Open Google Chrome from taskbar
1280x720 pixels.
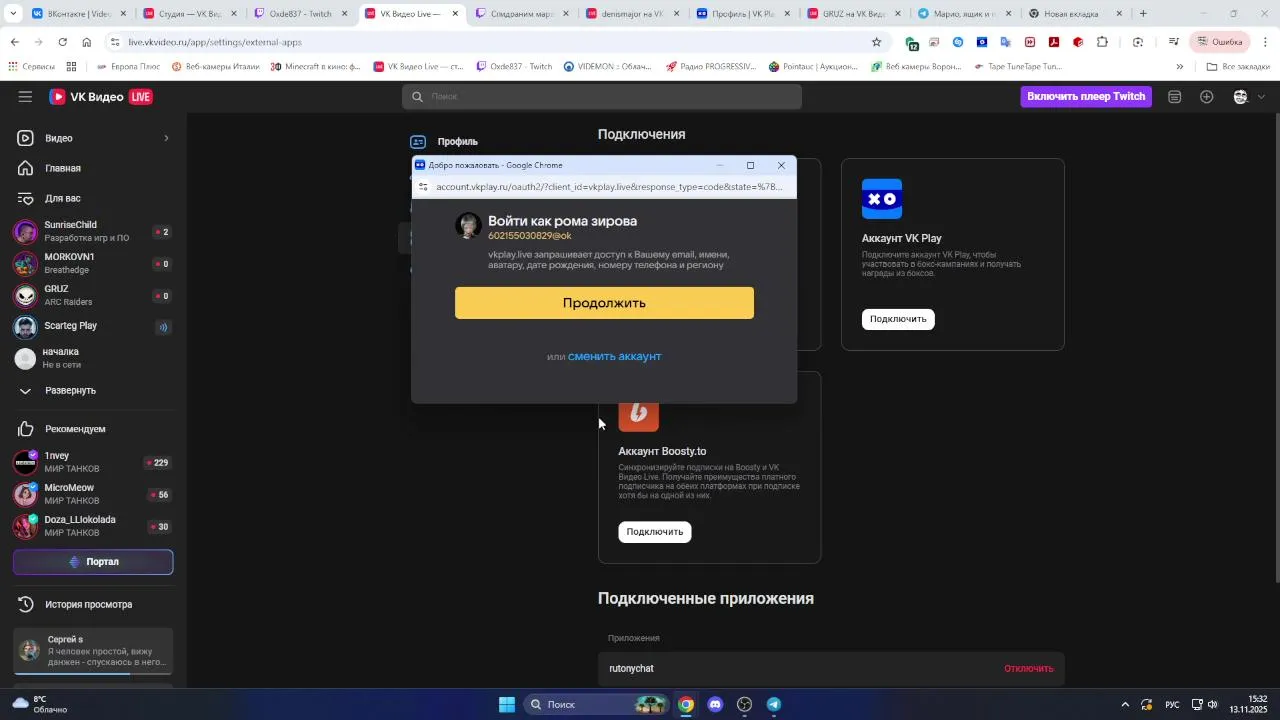686,704
